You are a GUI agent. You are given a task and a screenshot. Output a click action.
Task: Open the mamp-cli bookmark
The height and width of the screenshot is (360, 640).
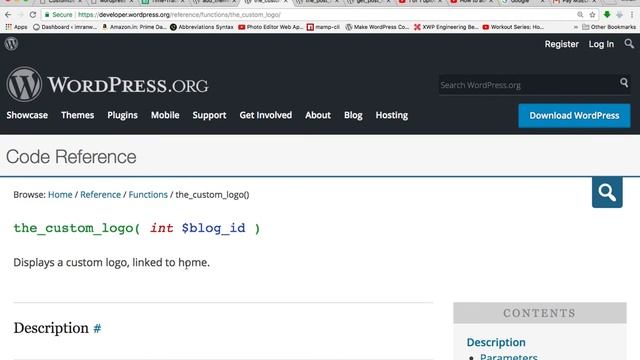pyautogui.click(x=323, y=27)
